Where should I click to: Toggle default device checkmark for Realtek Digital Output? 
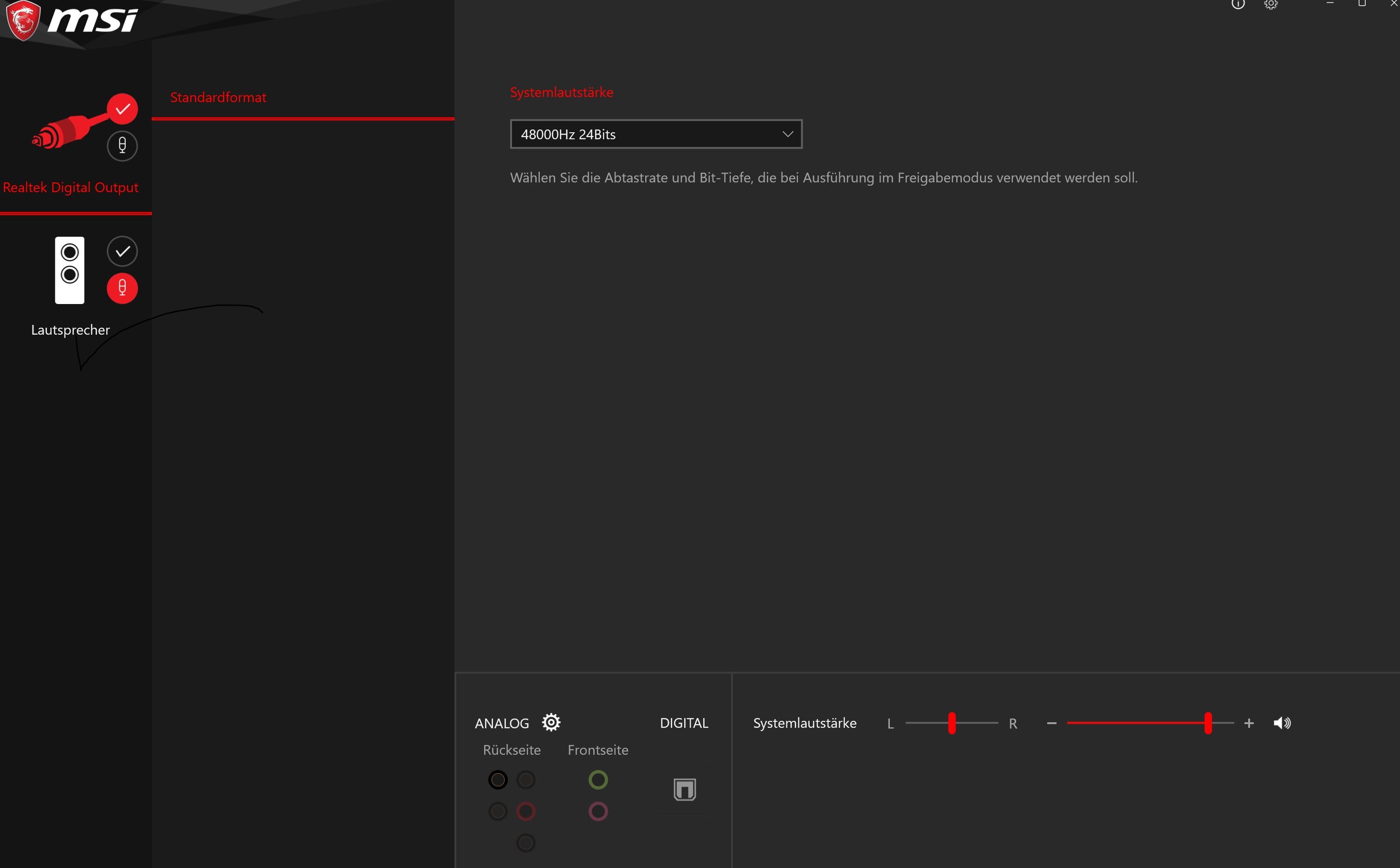tap(122, 109)
